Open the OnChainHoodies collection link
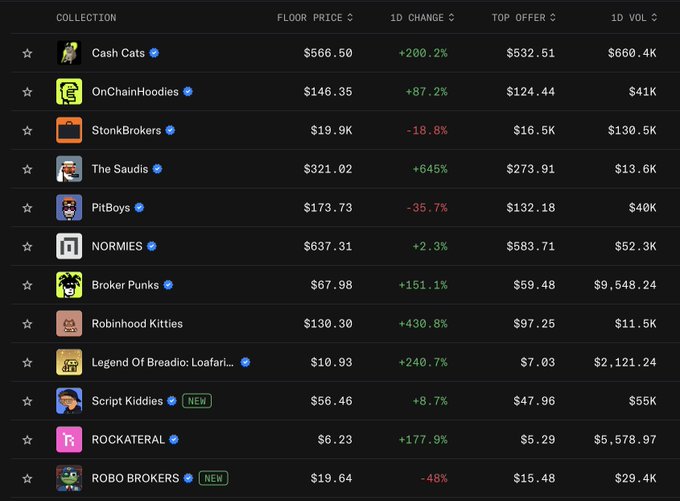The image size is (680, 501). pos(135,92)
